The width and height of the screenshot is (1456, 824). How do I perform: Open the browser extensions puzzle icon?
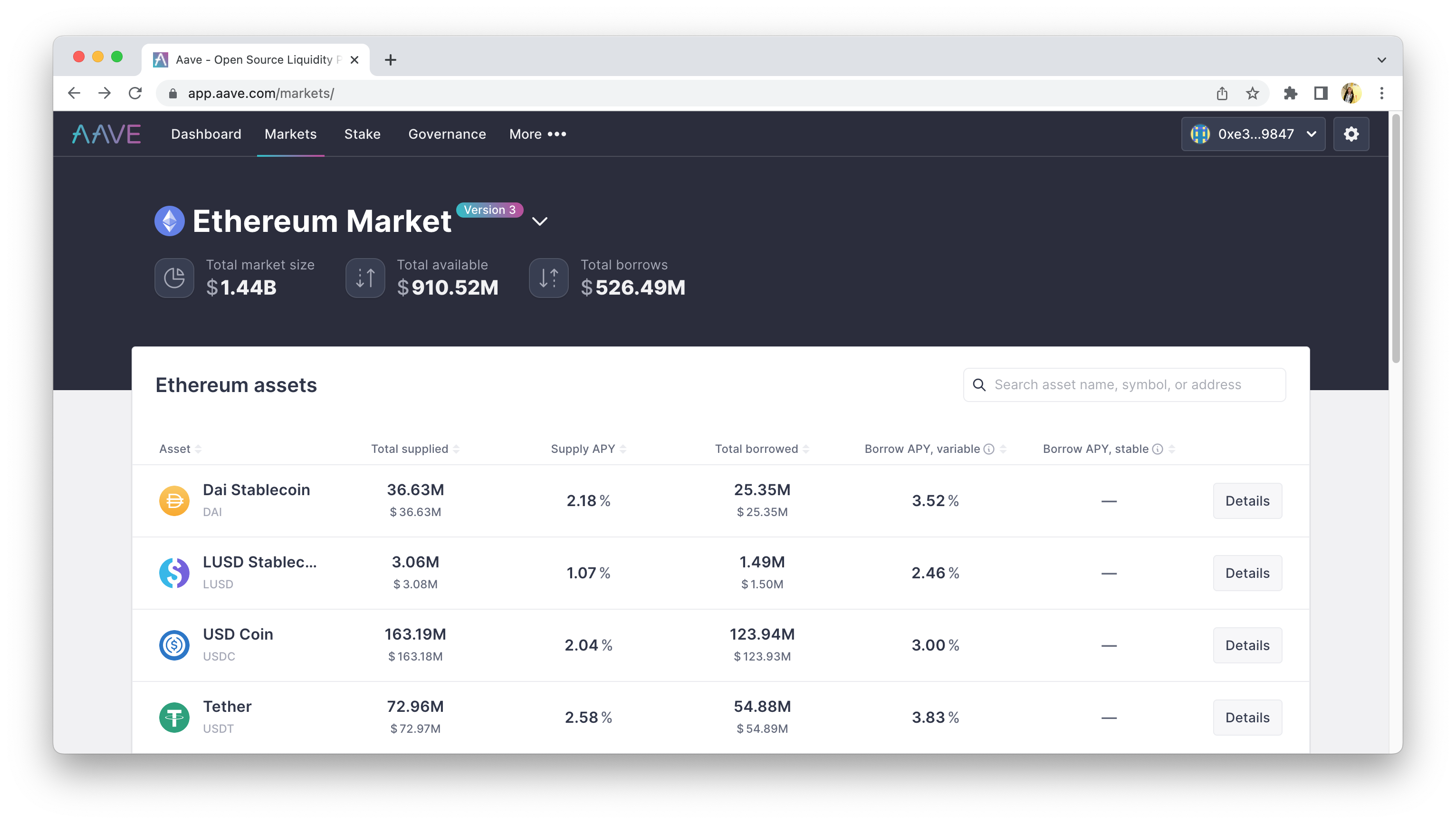(1290, 93)
